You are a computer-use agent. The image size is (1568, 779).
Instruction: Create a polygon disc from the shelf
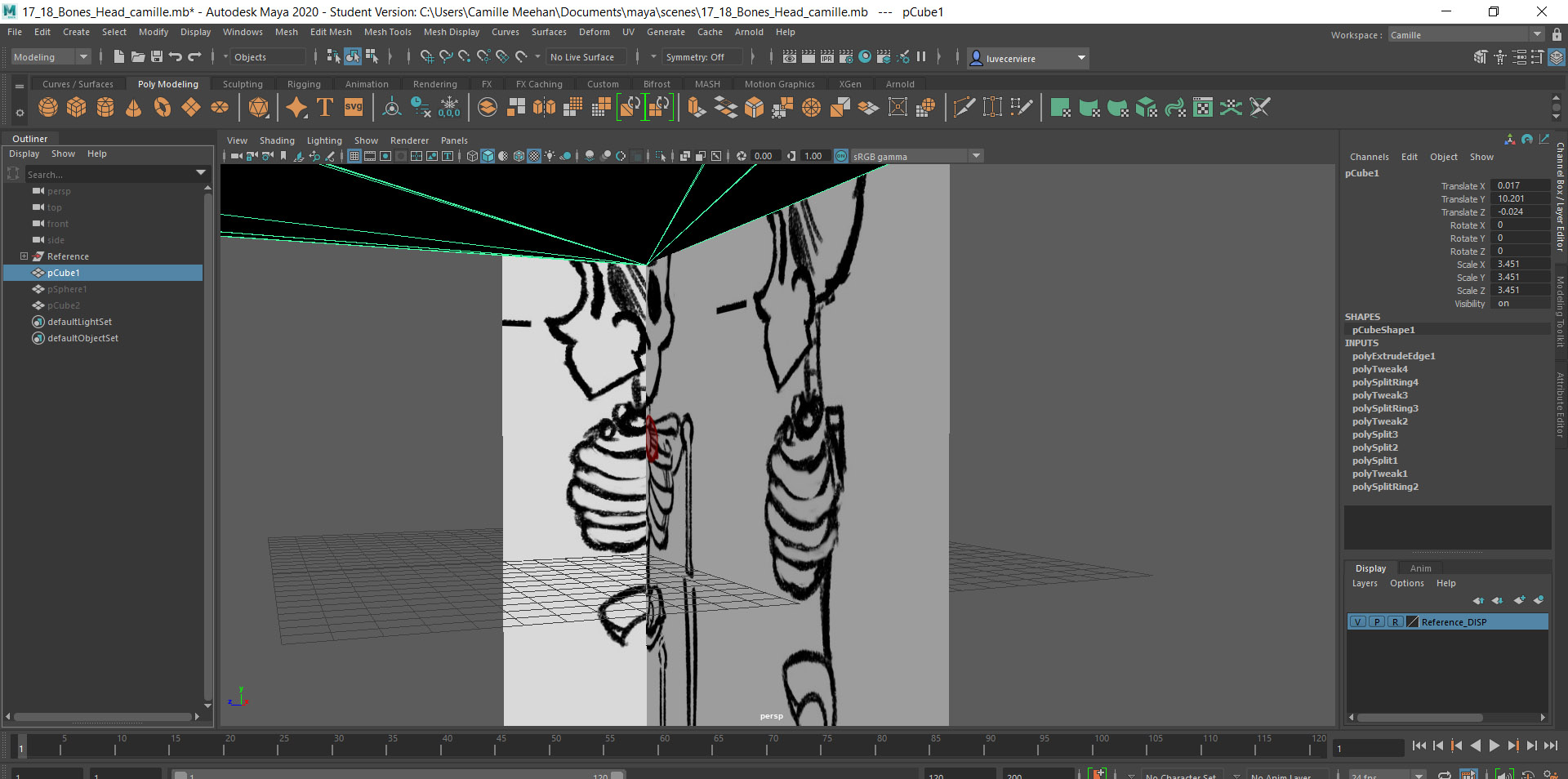pyautogui.click(x=220, y=107)
